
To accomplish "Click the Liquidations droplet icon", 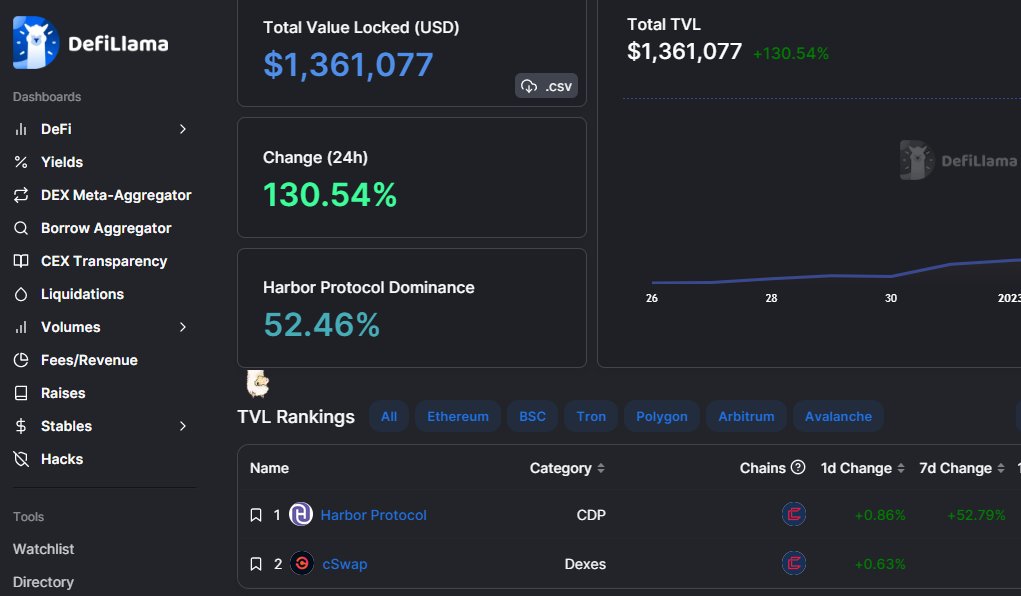I will [21, 294].
